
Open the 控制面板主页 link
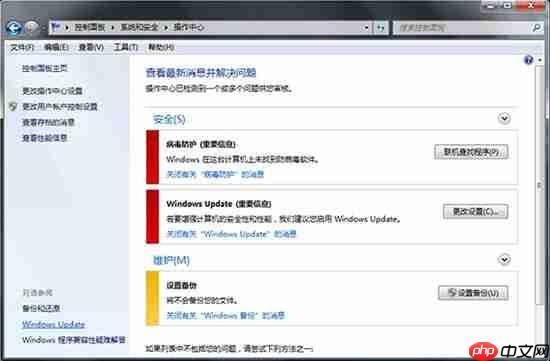pos(45,68)
